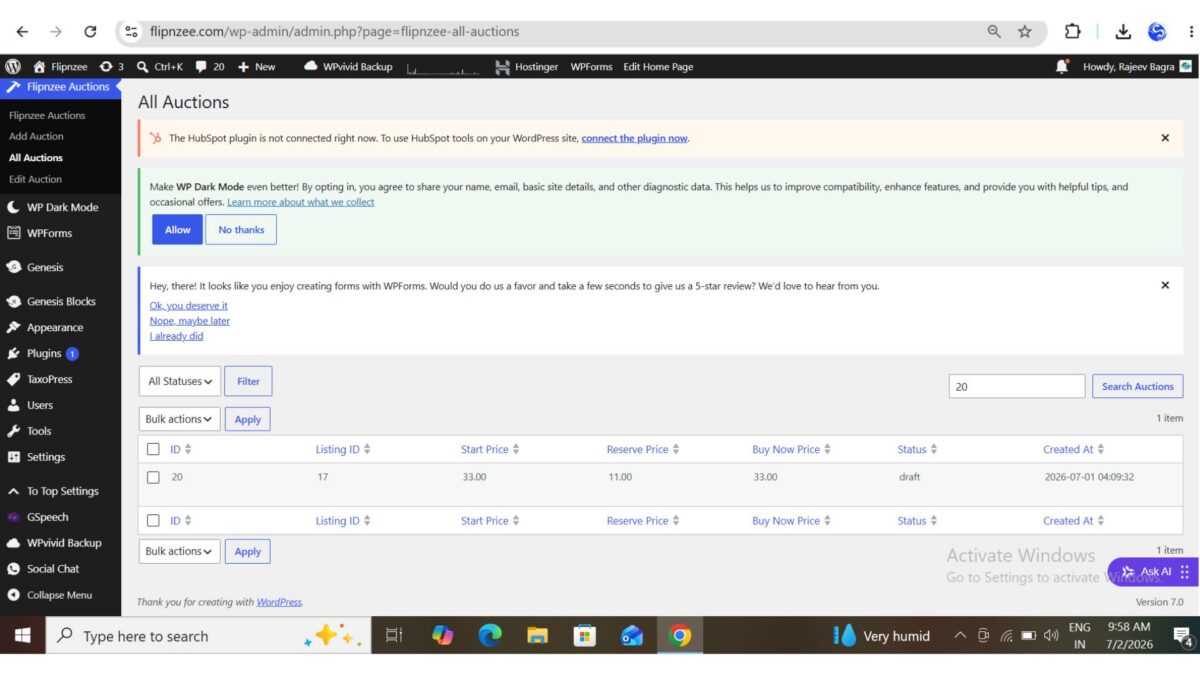Open Chrome downloads icon
The width and height of the screenshot is (1200, 675).
pos(1123,31)
